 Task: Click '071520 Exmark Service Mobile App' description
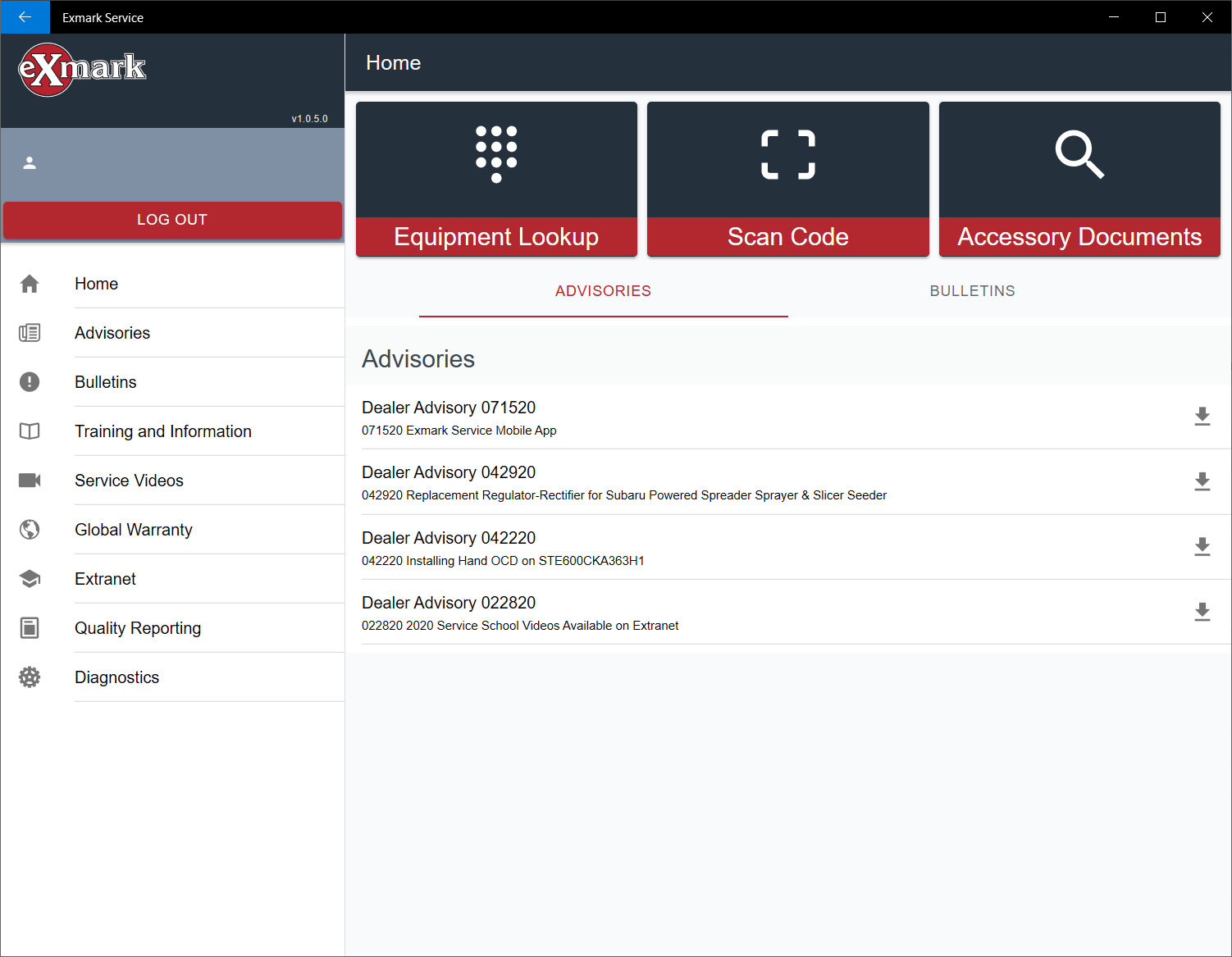click(x=459, y=431)
